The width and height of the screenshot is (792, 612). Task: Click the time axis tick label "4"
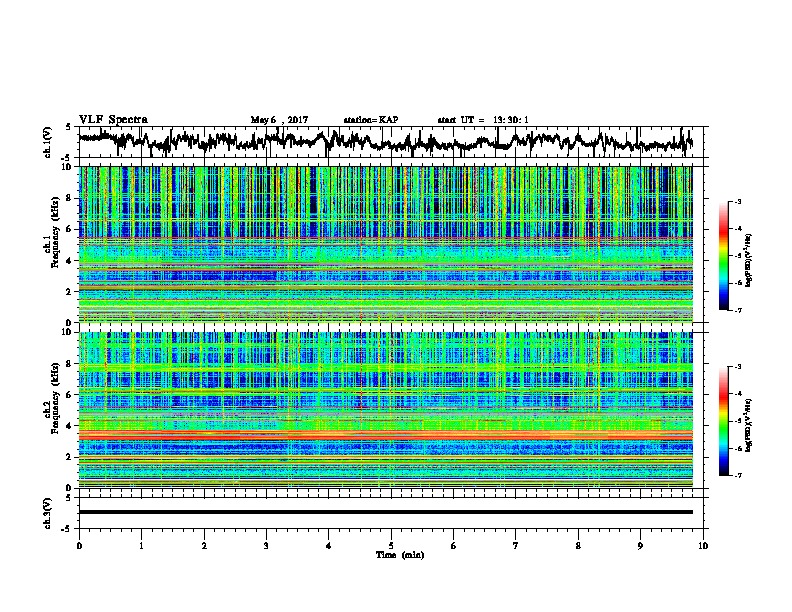coord(329,546)
